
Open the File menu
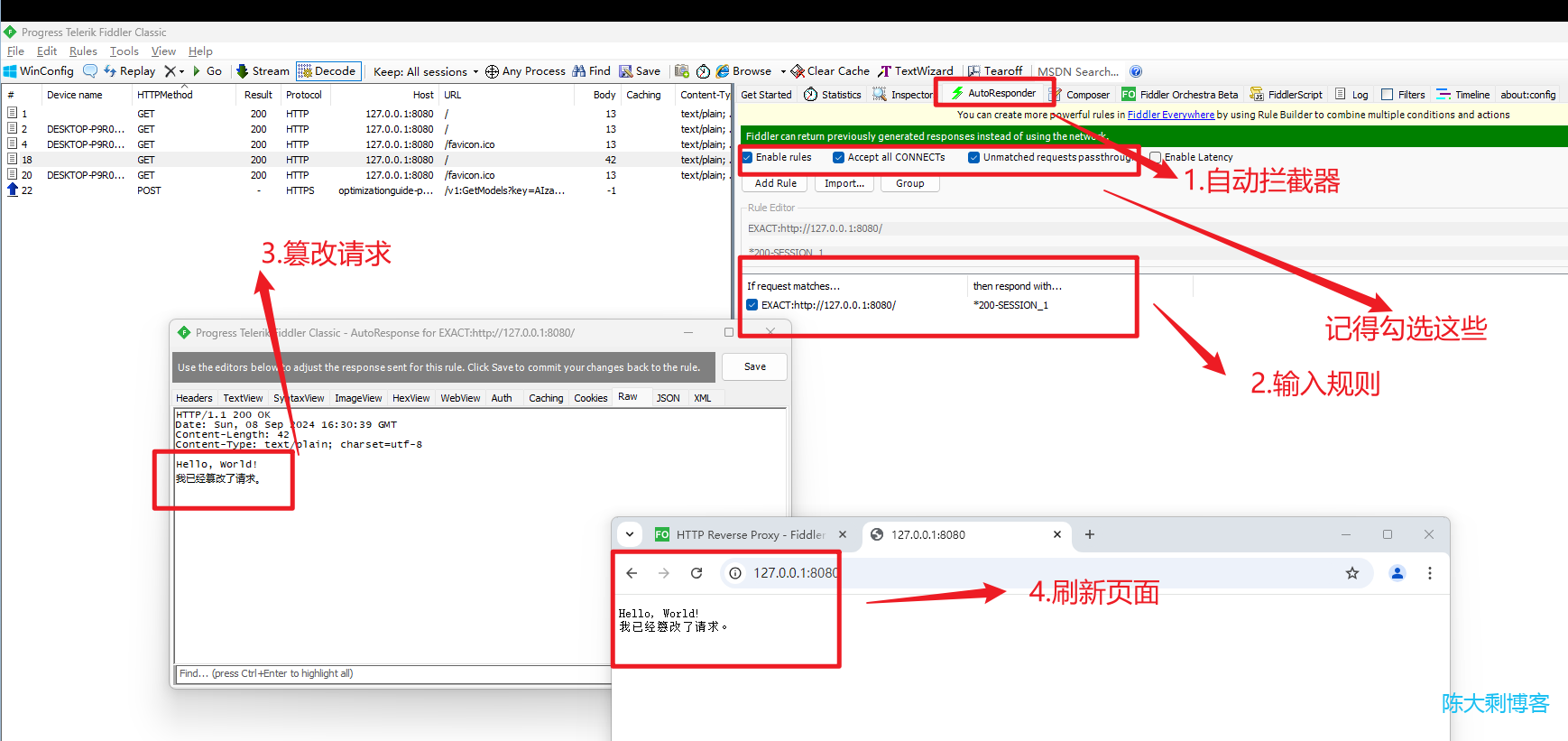tap(16, 51)
